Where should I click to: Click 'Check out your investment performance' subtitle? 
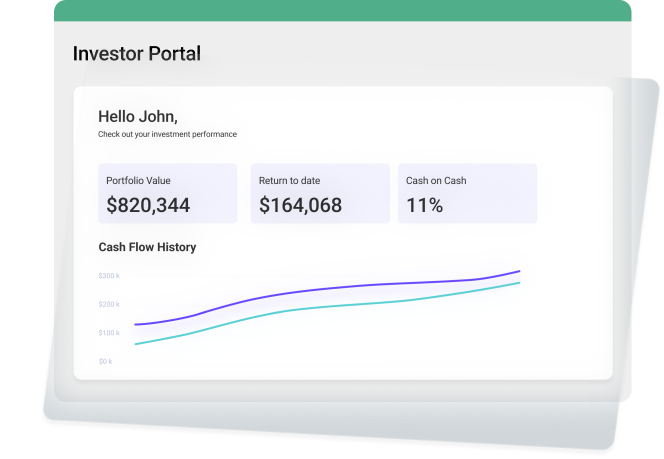(167, 134)
